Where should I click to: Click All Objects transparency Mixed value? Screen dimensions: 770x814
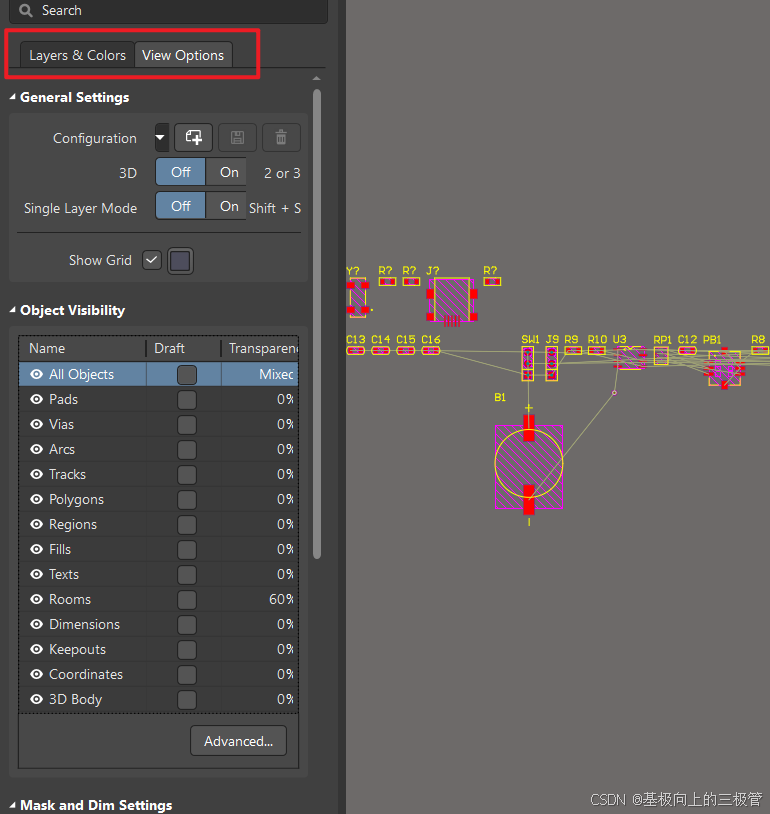pyautogui.click(x=276, y=374)
